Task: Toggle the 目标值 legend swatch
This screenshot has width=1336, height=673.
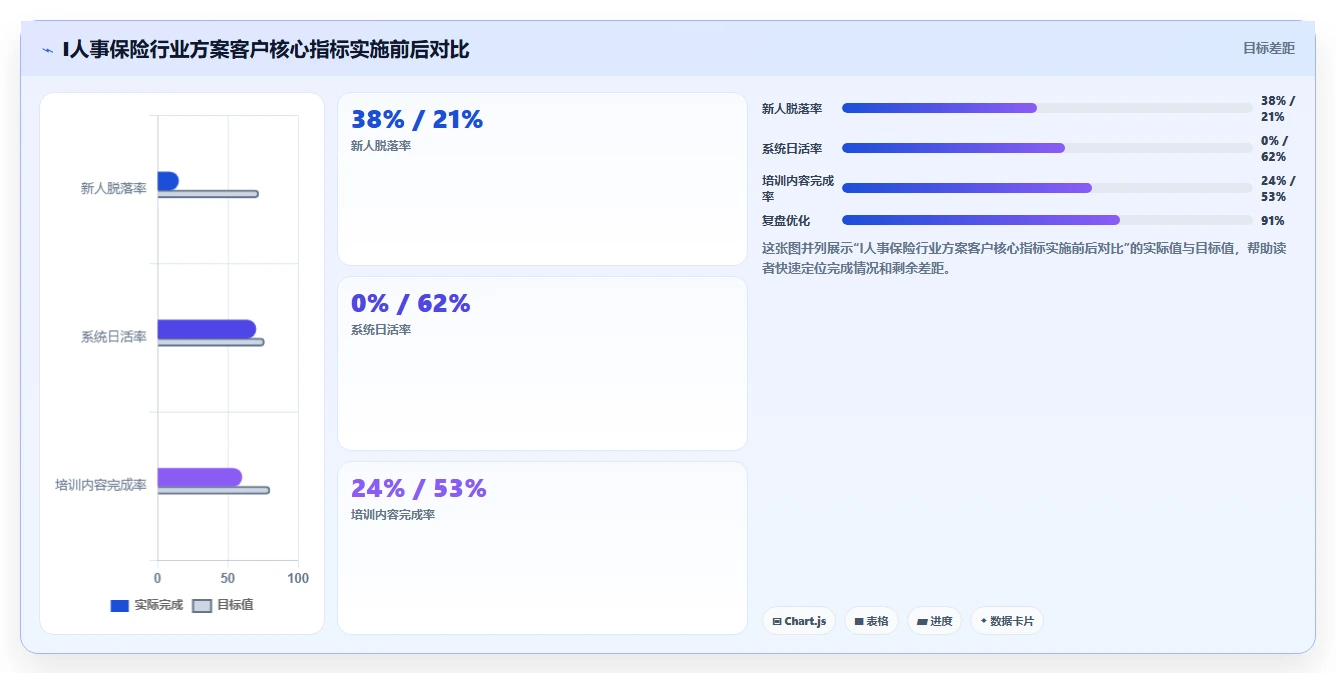Action: coord(202,605)
